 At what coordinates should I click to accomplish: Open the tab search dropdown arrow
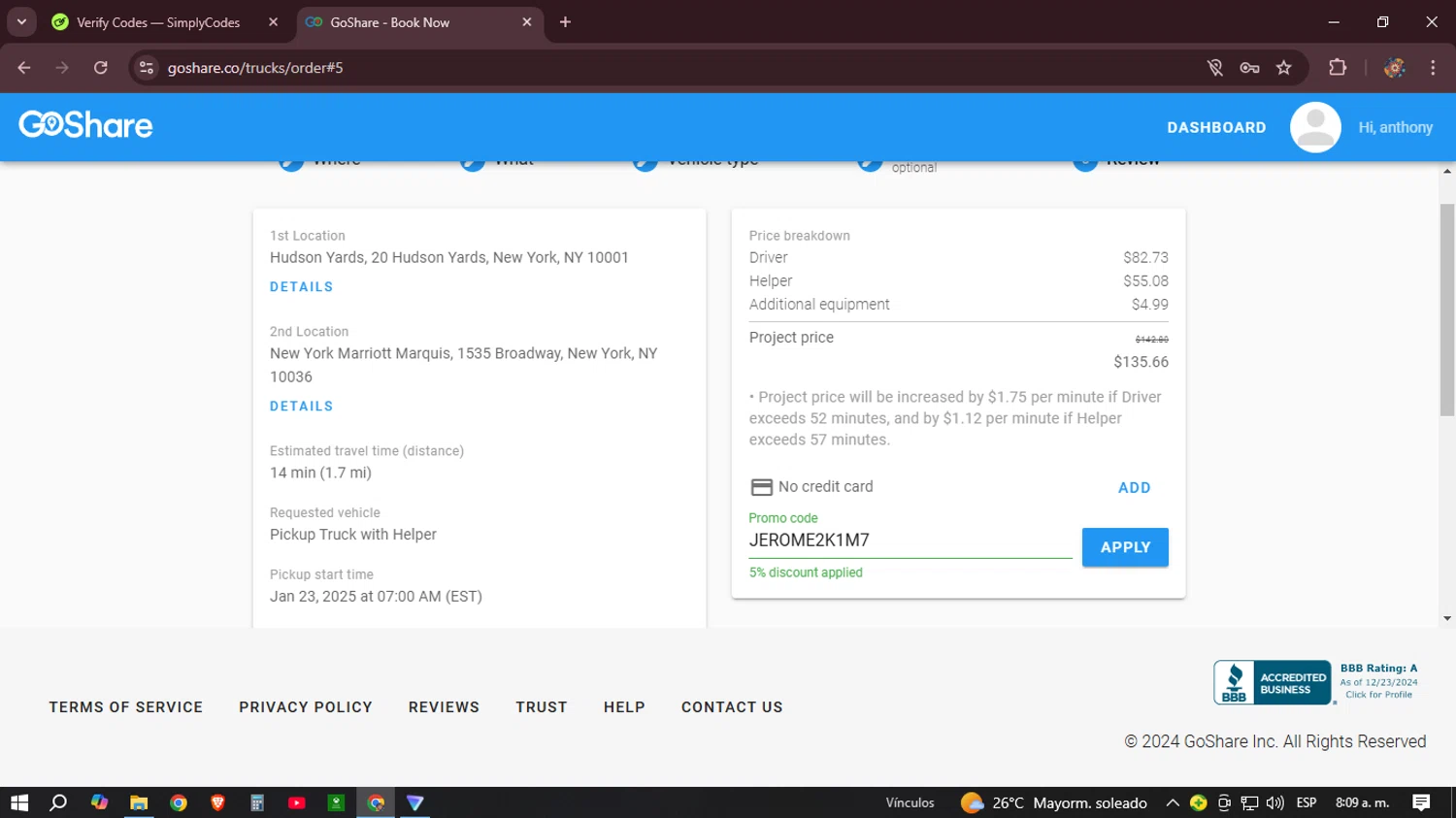(21, 22)
